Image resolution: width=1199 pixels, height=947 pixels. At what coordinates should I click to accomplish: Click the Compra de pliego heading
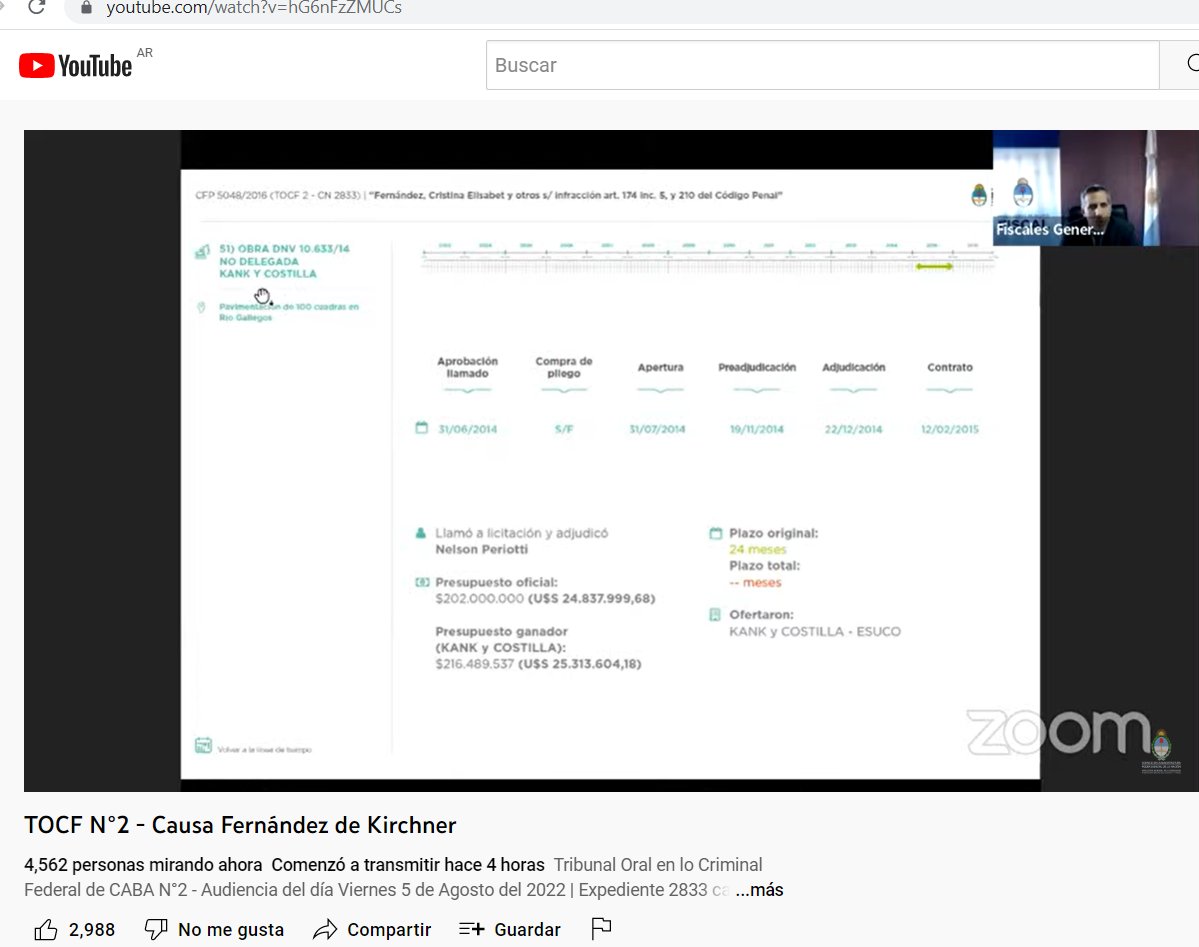(x=564, y=367)
